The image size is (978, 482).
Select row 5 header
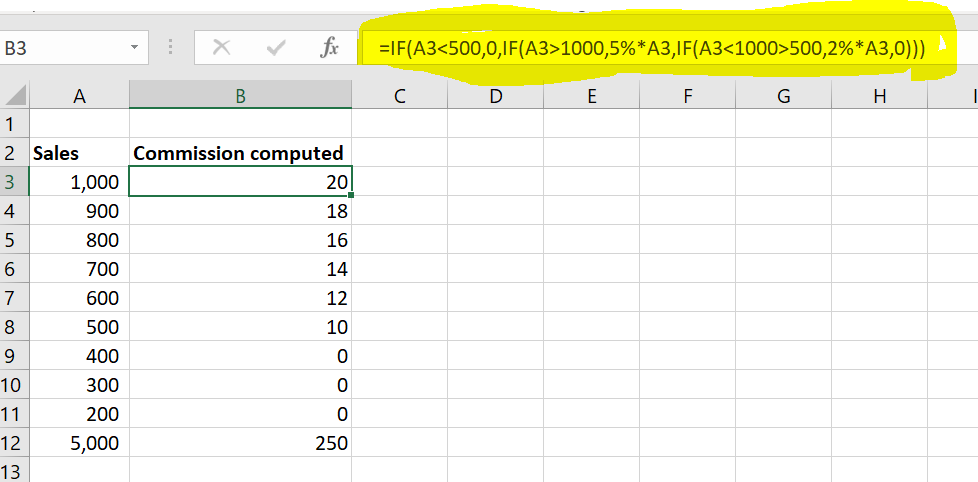tap(14, 239)
